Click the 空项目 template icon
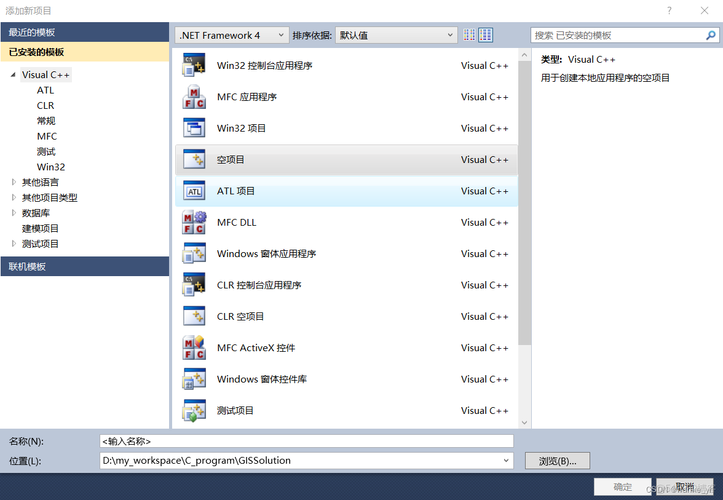The height and width of the screenshot is (500, 723). point(194,160)
